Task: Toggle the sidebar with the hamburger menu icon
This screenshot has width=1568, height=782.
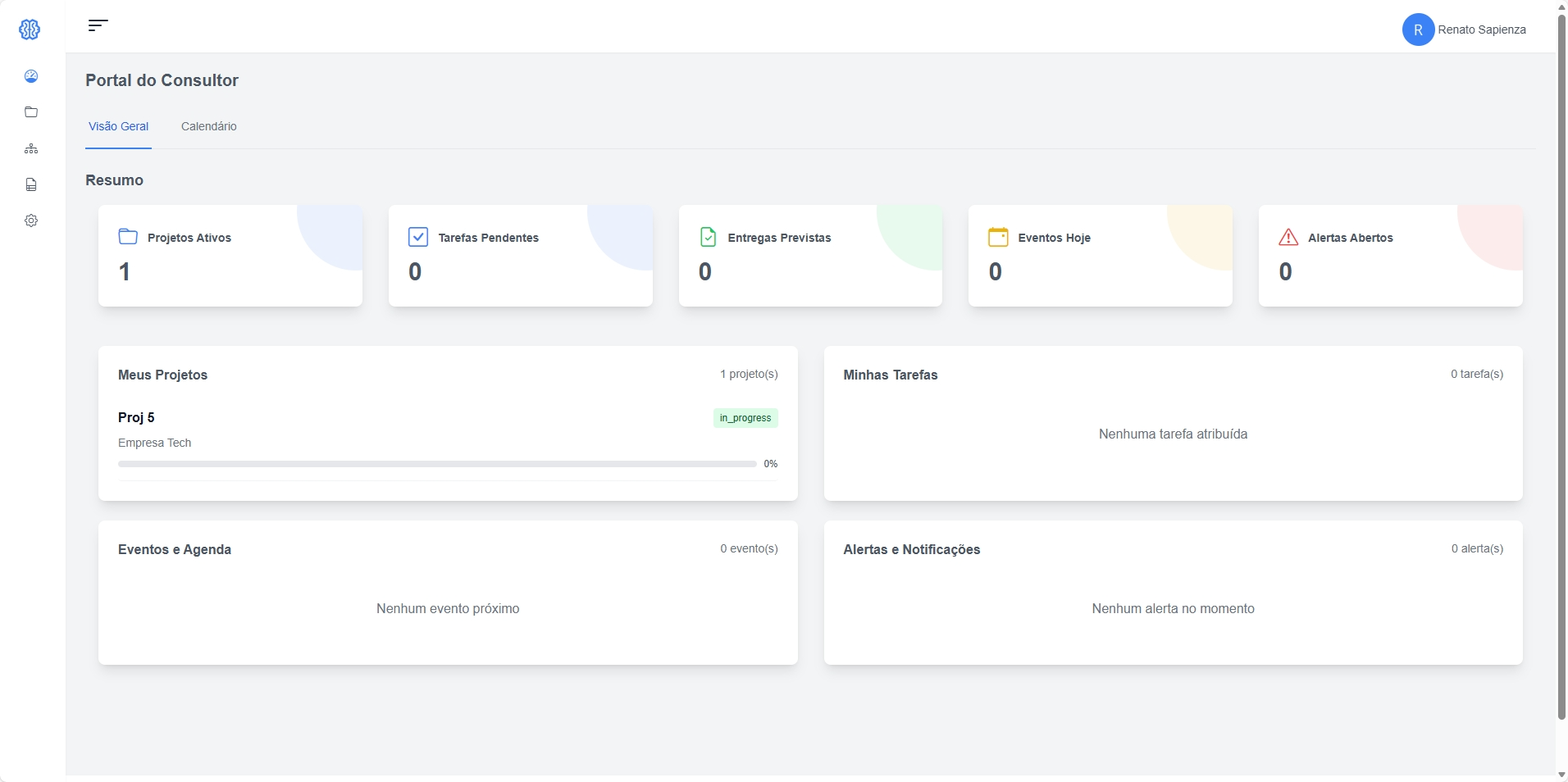Action: [x=98, y=25]
